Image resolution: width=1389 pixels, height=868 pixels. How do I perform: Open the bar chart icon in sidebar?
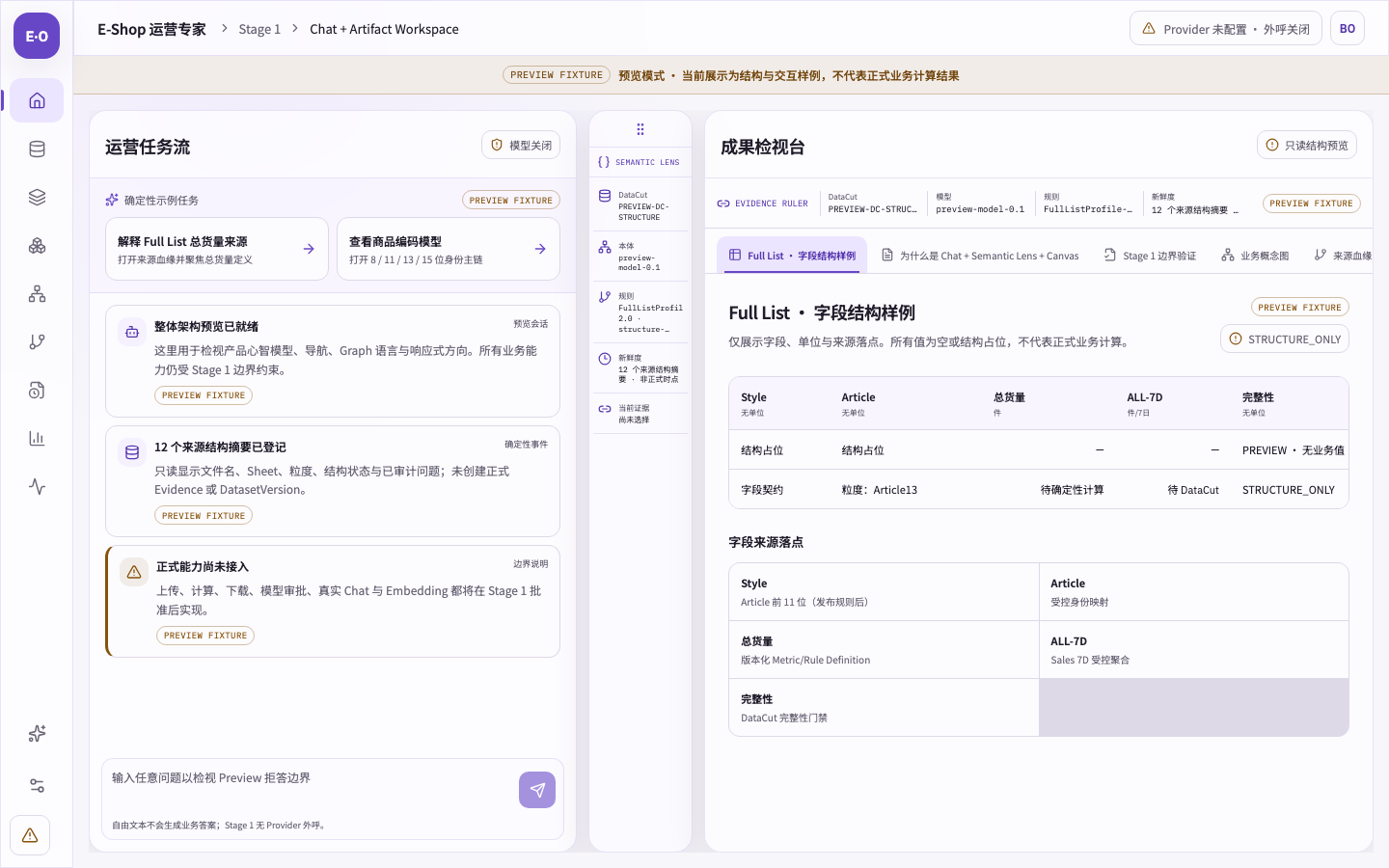(x=37, y=438)
